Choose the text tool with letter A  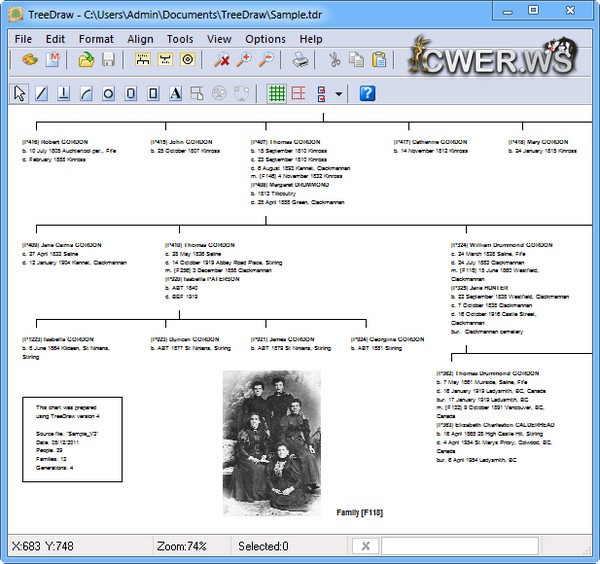click(174, 93)
